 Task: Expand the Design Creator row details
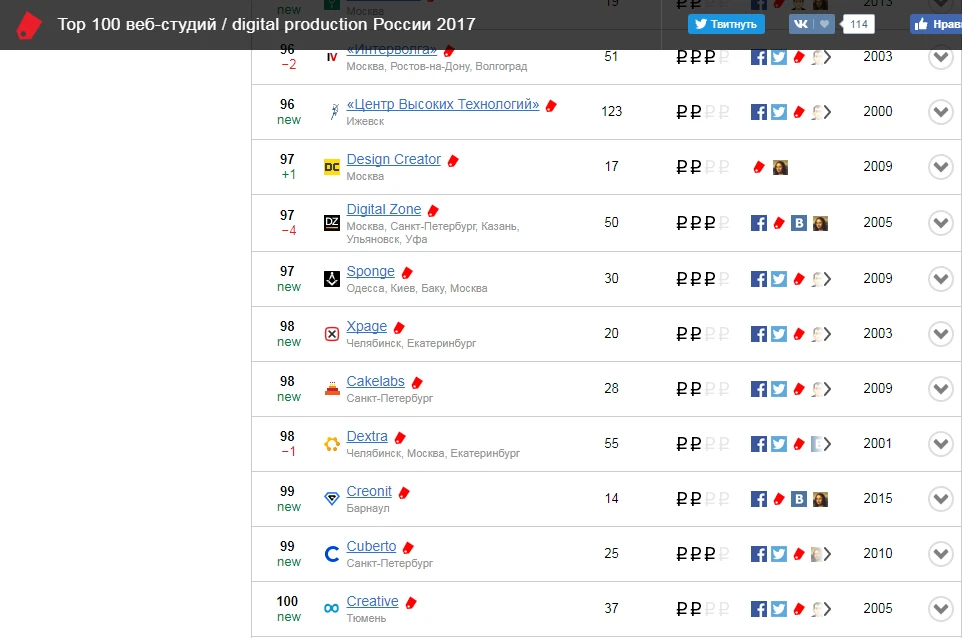pos(941,167)
